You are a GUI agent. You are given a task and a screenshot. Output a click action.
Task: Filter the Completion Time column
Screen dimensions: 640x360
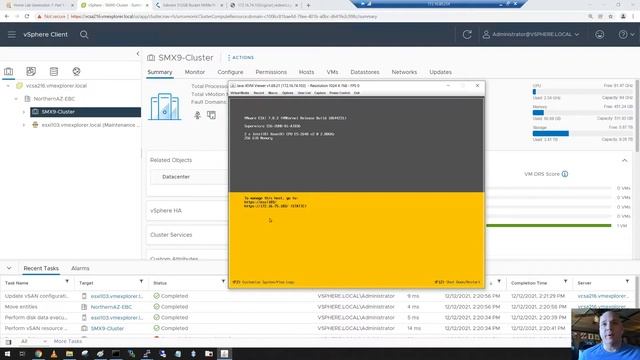[565, 282]
